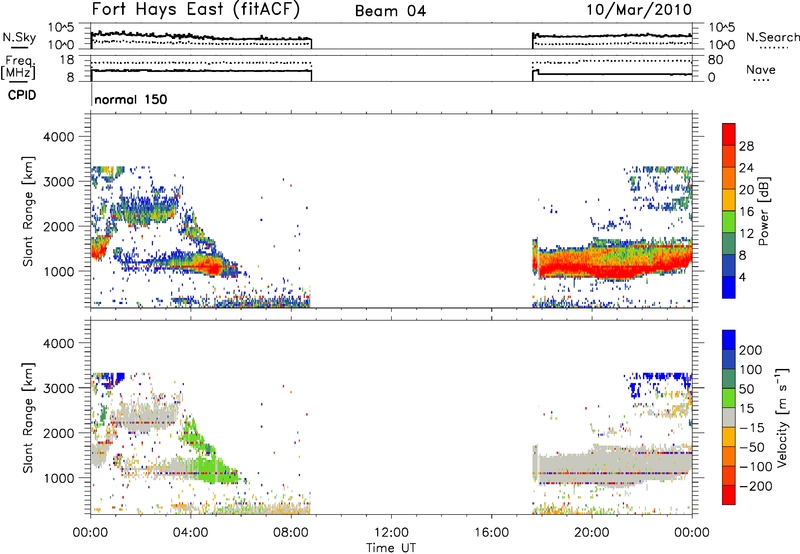Pick the yellow-orange power colorbar segment

point(729,199)
